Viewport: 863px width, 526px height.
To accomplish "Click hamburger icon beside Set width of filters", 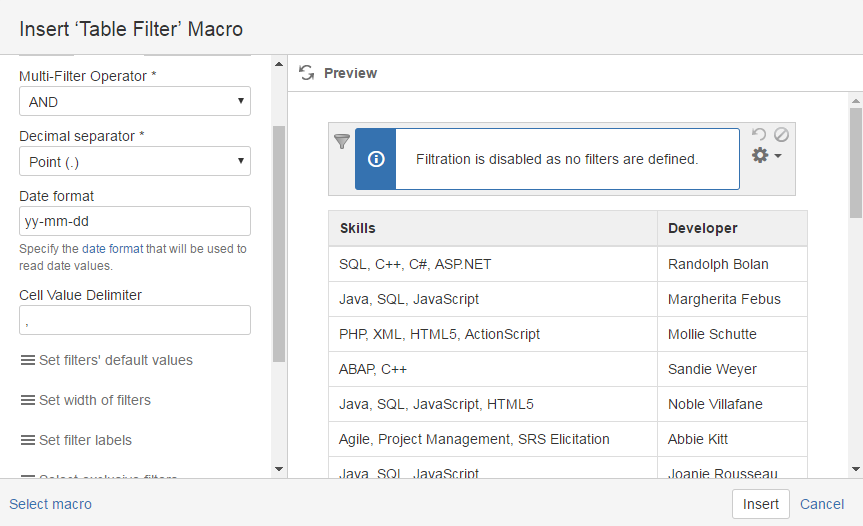I will coord(28,400).
